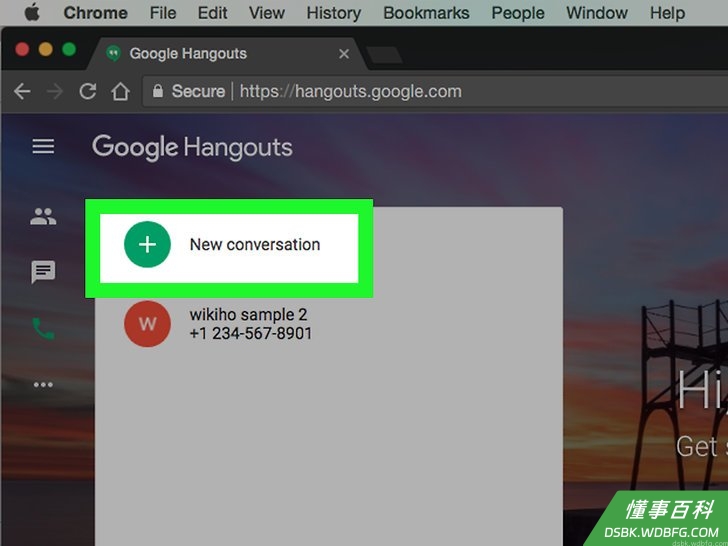Viewport: 728px width, 546px height.
Task: Go back to previous page
Action: point(22,91)
